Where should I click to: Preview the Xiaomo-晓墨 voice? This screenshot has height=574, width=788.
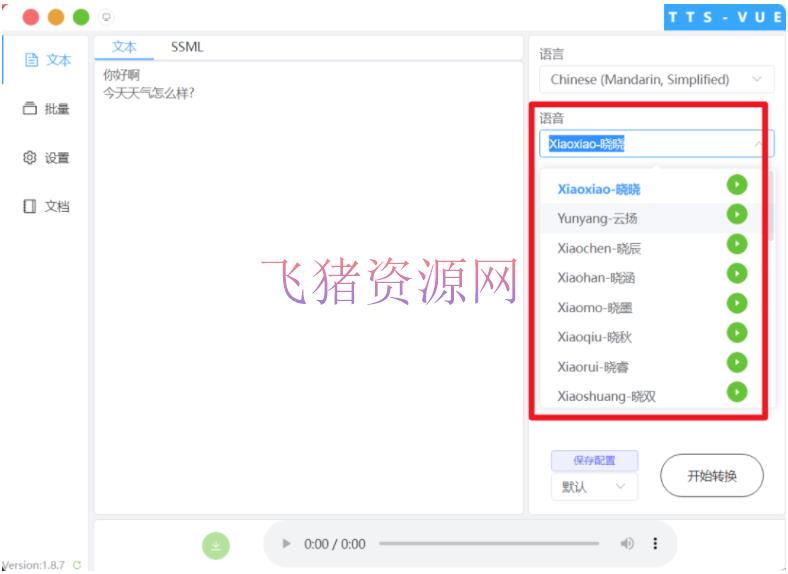pyautogui.click(x=737, y=304)
